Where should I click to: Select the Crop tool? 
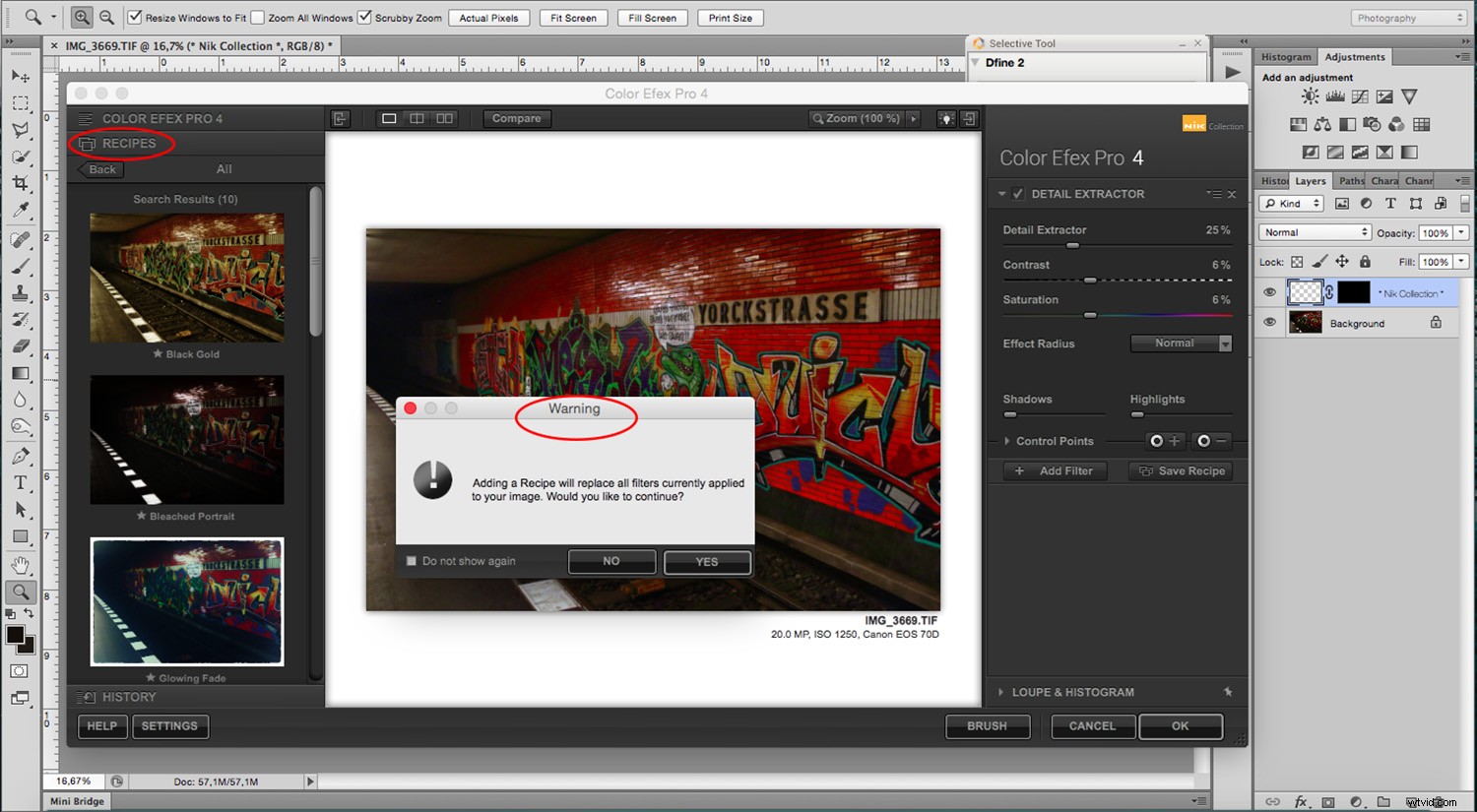pos(21,183)
